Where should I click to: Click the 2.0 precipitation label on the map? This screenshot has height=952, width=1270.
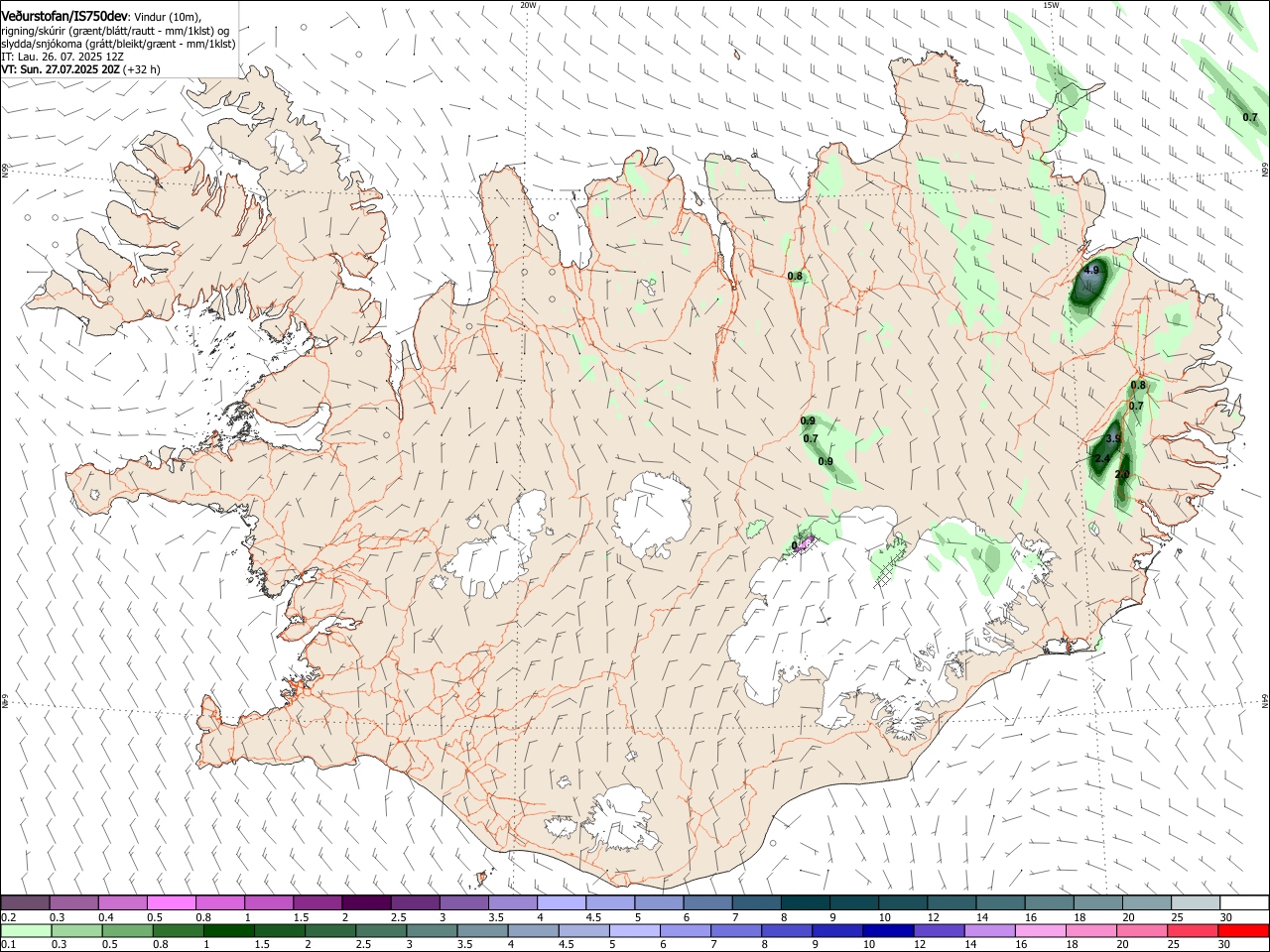[1122, 475]
